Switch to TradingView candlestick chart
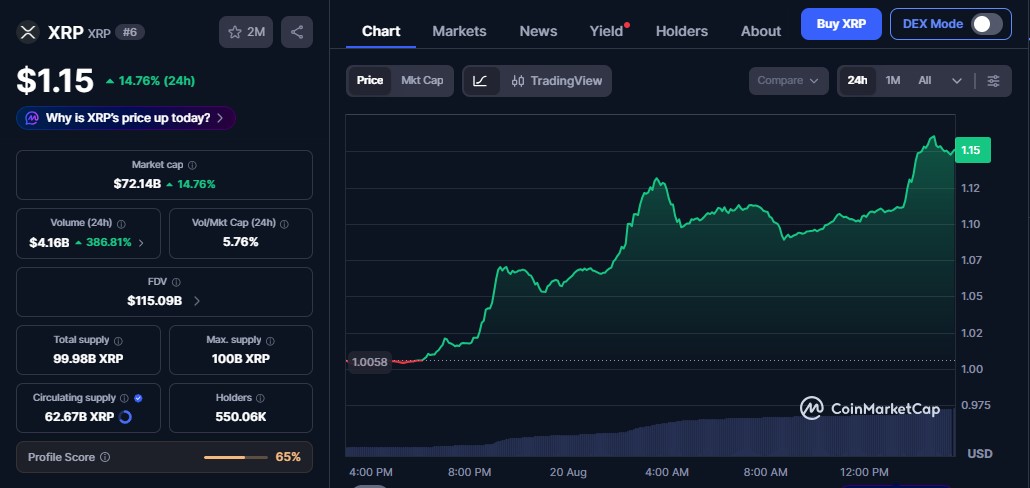 click(556, 81)
